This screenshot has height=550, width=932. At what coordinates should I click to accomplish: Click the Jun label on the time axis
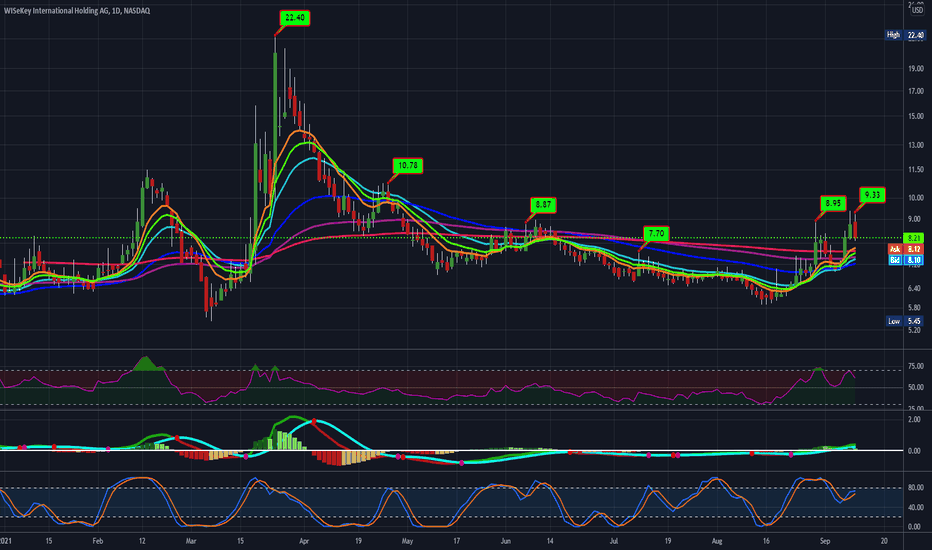(x=505, y=541)
